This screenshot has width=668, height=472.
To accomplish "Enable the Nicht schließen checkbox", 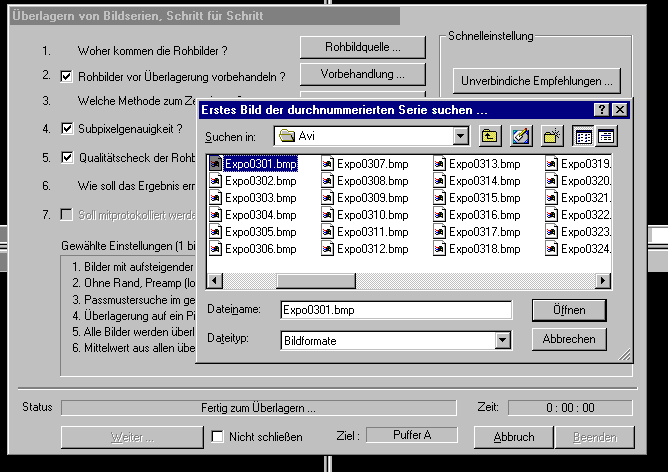I will point(218,437).
